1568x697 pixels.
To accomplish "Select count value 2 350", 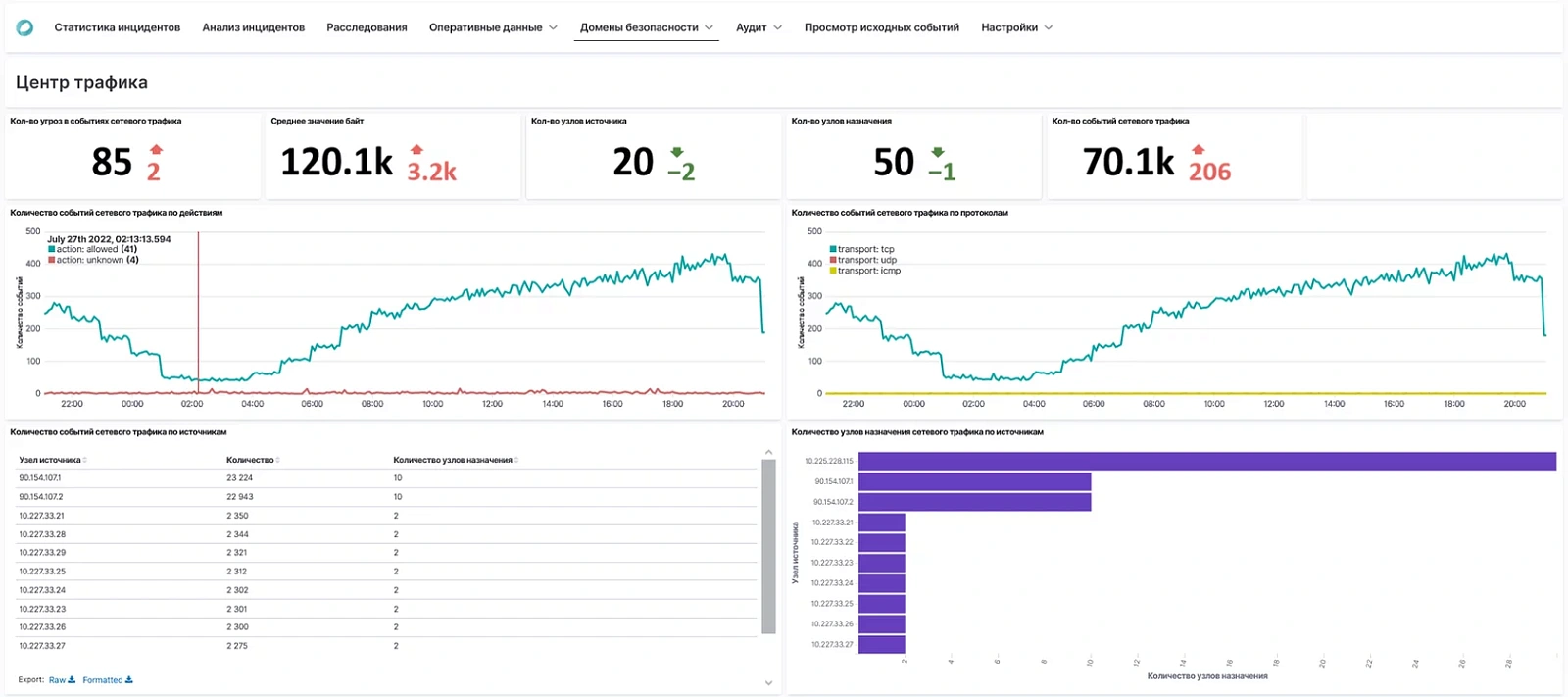I will tap(237, 516).
